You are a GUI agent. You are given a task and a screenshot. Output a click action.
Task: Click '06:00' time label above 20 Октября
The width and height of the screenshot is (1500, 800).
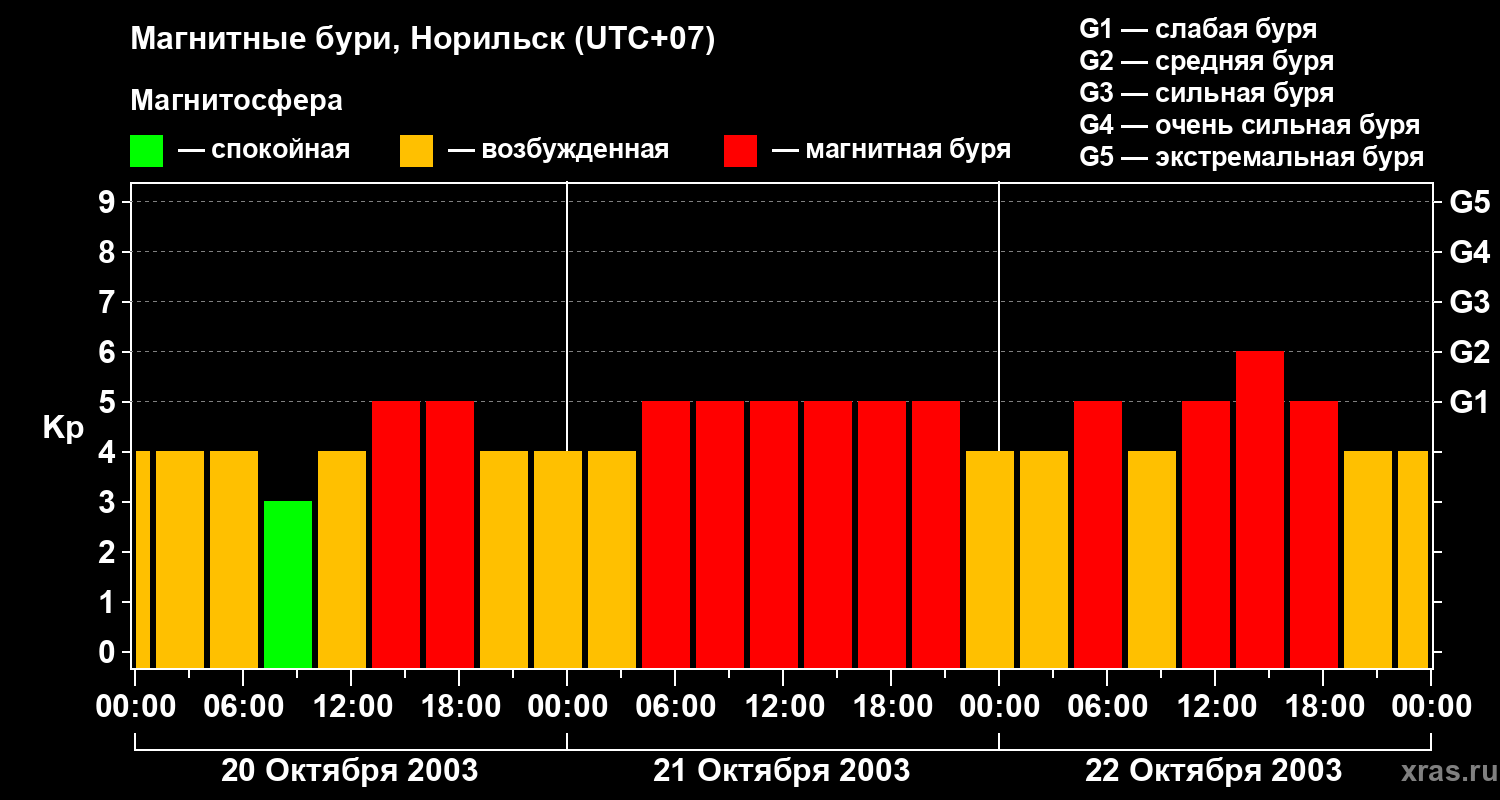(243, 706)
